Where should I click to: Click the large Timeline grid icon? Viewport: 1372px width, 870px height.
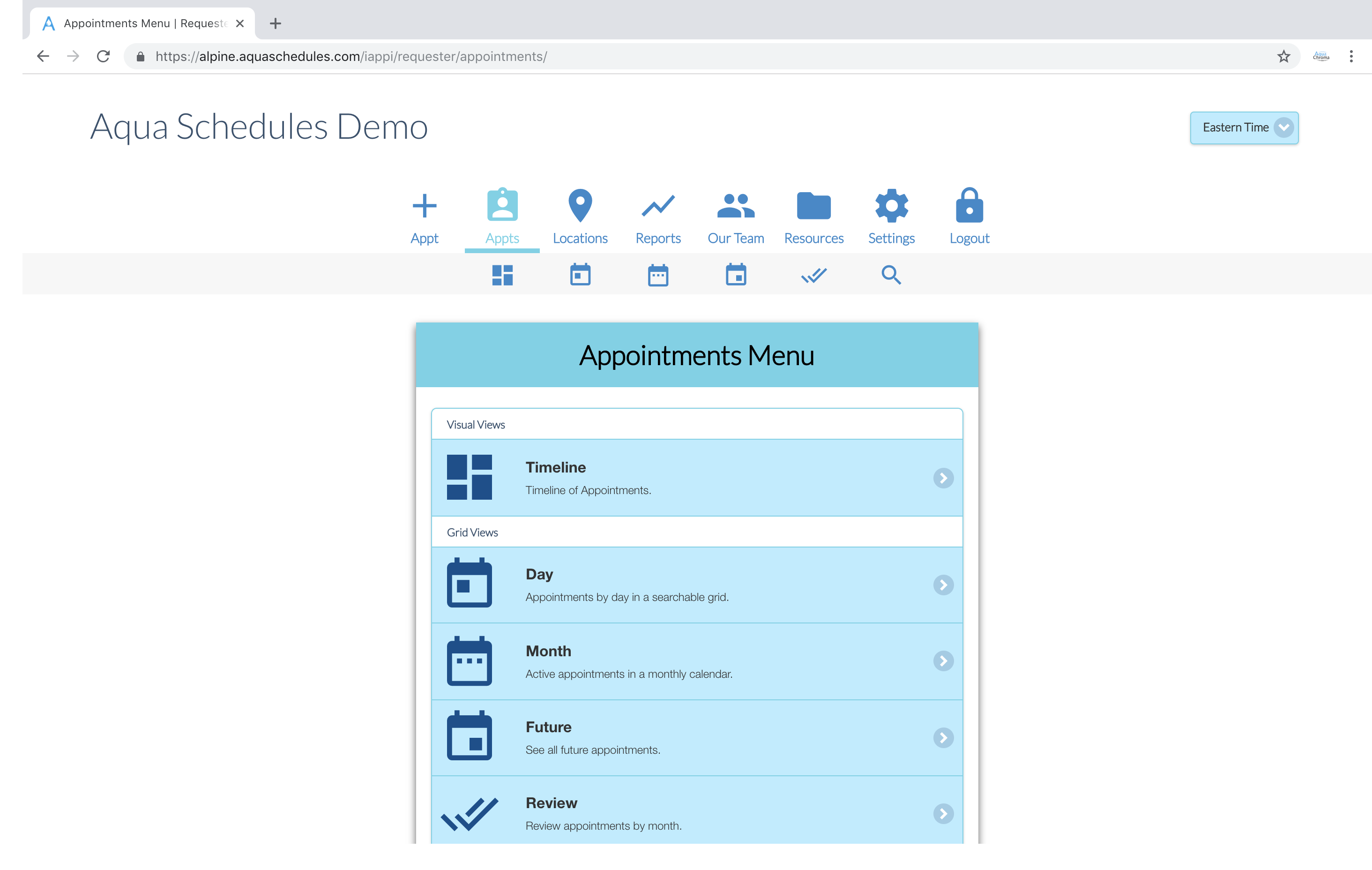coord(469,478)
